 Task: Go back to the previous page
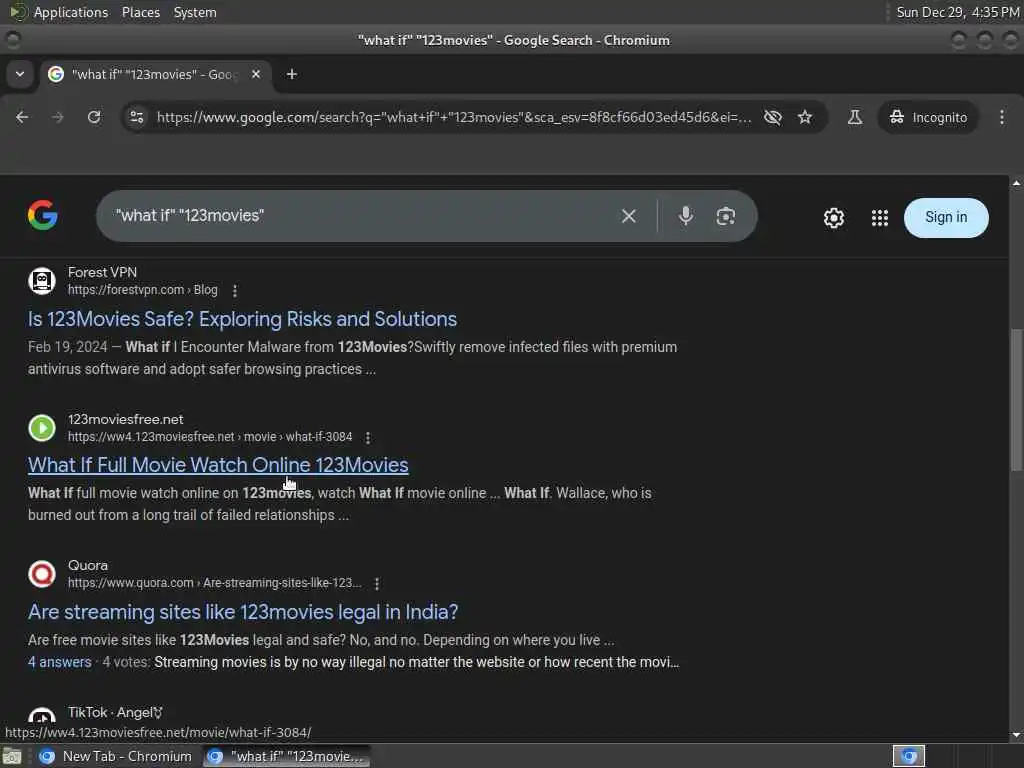coord(22,118)
